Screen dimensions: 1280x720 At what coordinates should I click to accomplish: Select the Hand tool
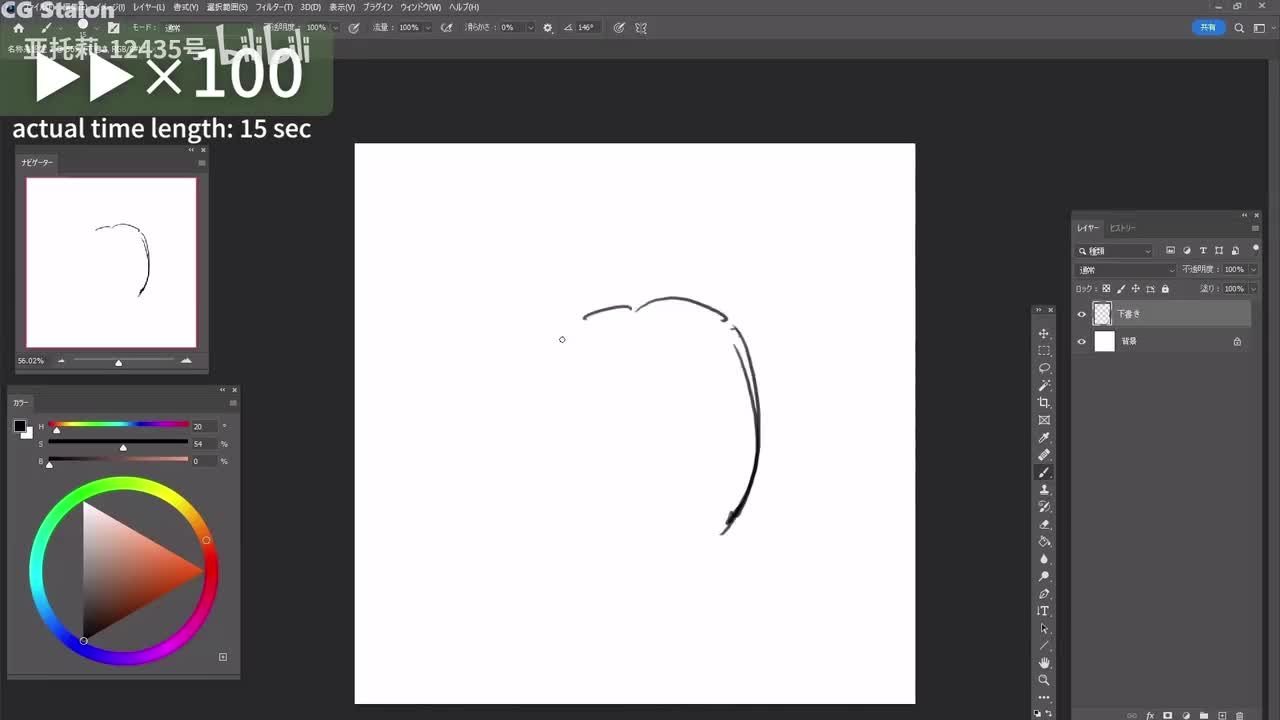pos(1044,663)
